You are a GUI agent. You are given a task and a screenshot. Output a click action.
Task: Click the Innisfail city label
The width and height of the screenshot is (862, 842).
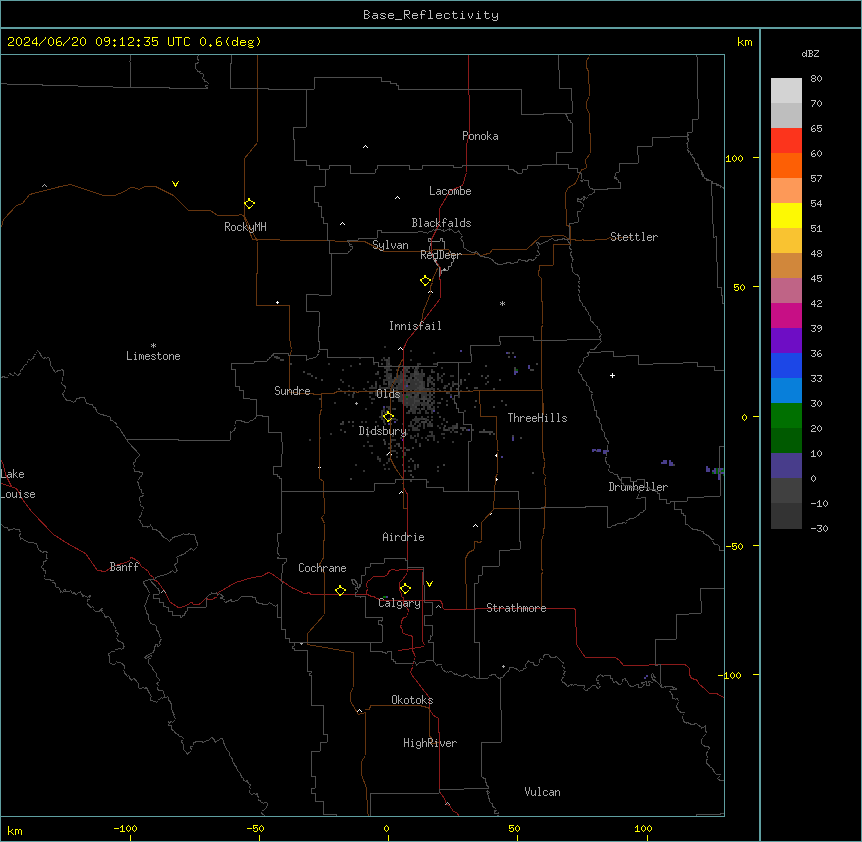coord(415,326)
